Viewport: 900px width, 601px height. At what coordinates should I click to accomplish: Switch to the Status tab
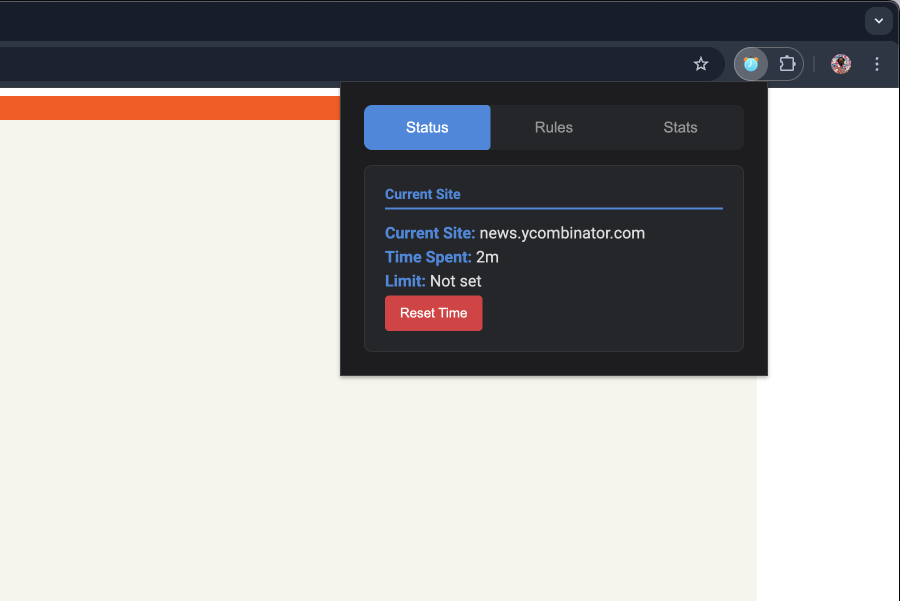point(427,127)
